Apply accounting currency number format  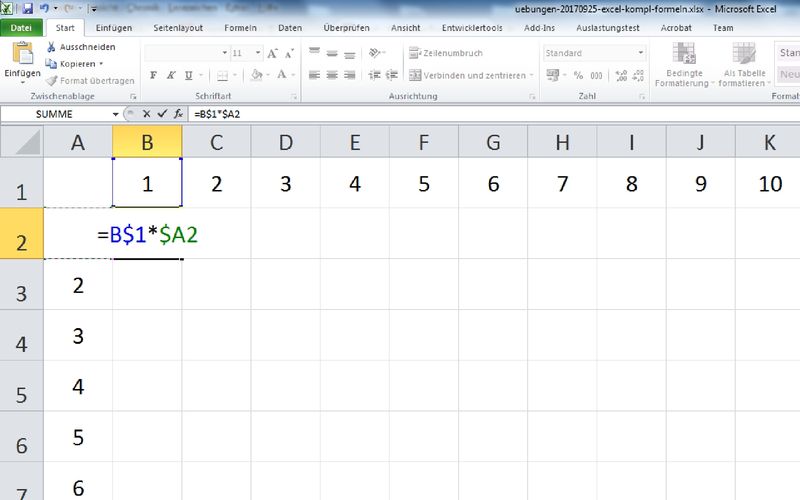tap(553, 76)
